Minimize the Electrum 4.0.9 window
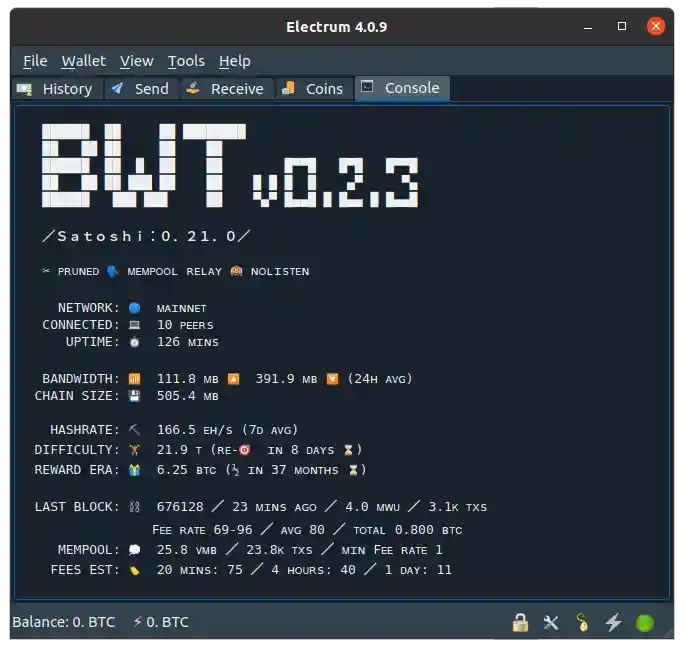This screenshot has width=685, height=649. tap(588, 27)
